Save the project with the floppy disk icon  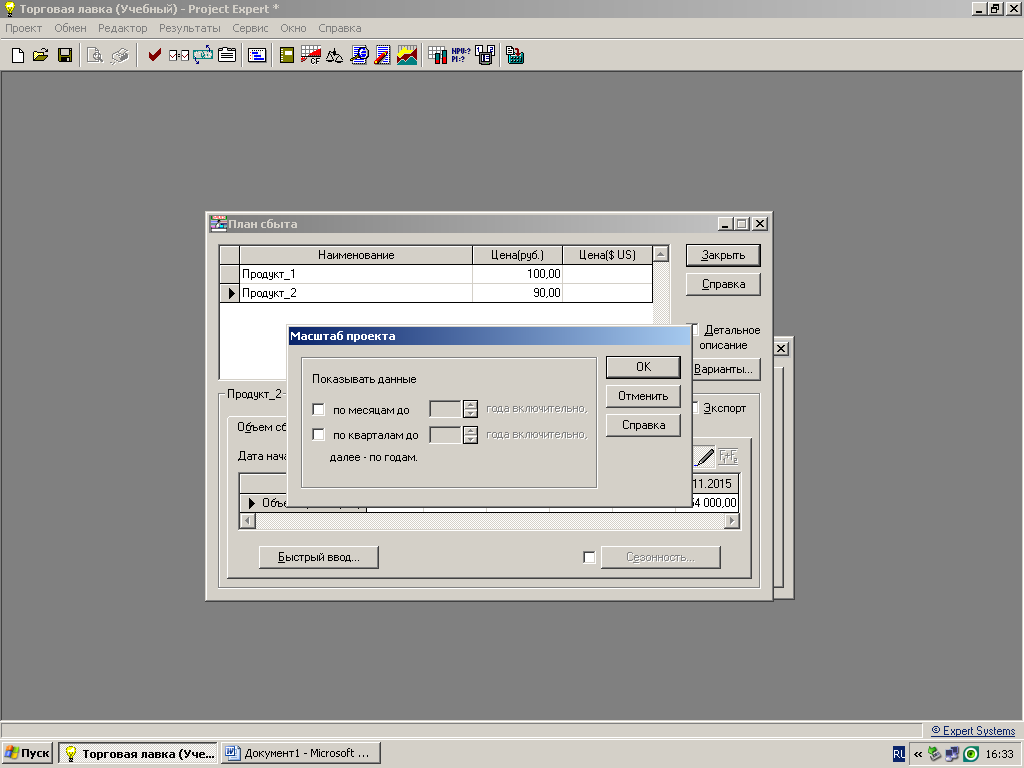(x=64, y=56)
